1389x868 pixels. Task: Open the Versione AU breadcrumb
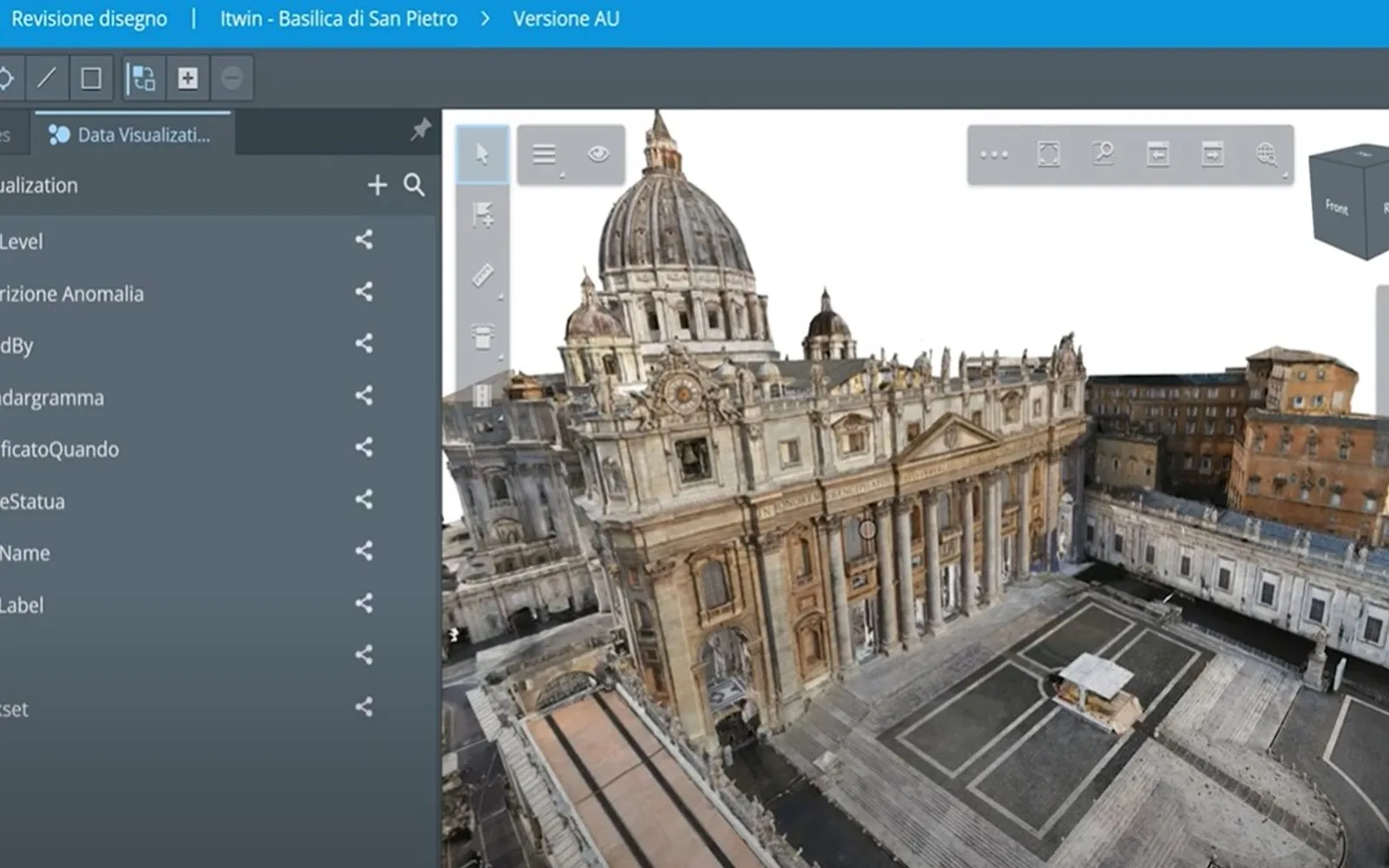566,19
